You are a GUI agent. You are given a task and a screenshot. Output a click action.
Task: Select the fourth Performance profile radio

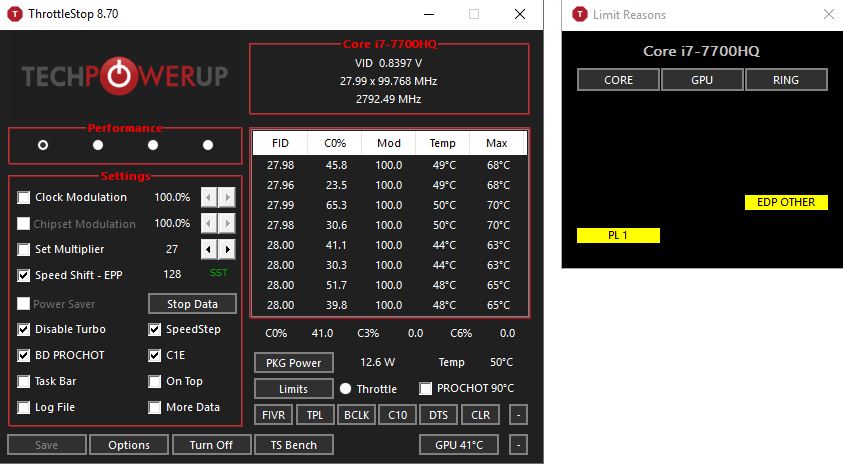click(x=208, y=145)
